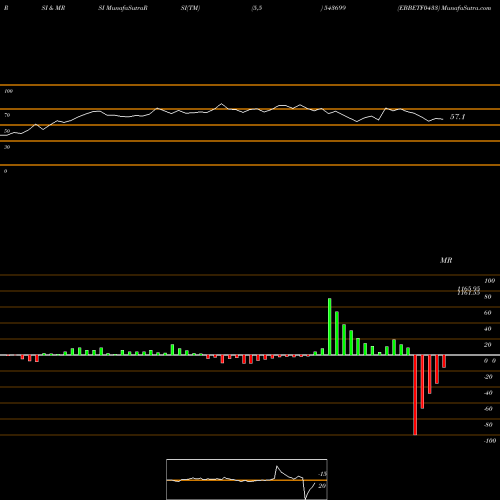Click the MR axis label -80
The height and width of the screenshot is (500, 500).
coord(488,425)
